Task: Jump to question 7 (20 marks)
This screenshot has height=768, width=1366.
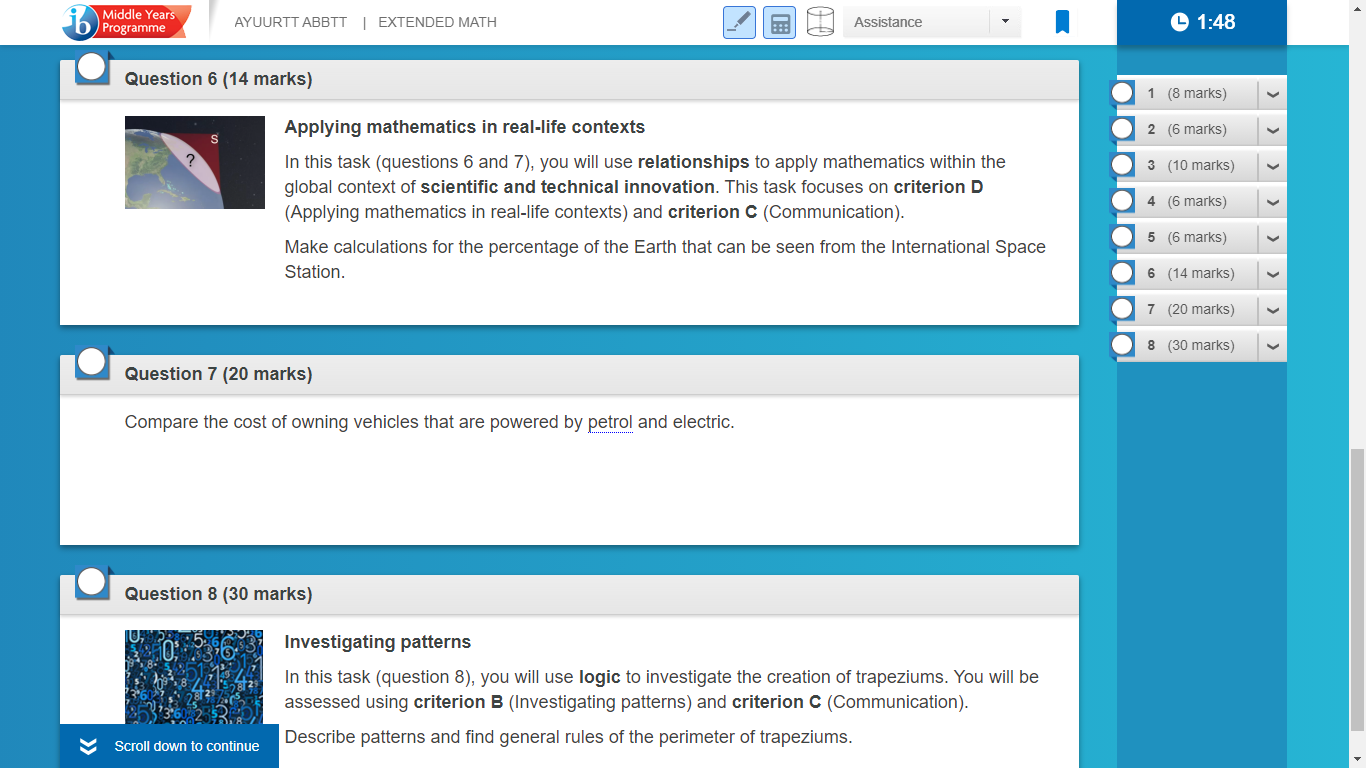Action: pyautogui.click(x=1187, y=309)
